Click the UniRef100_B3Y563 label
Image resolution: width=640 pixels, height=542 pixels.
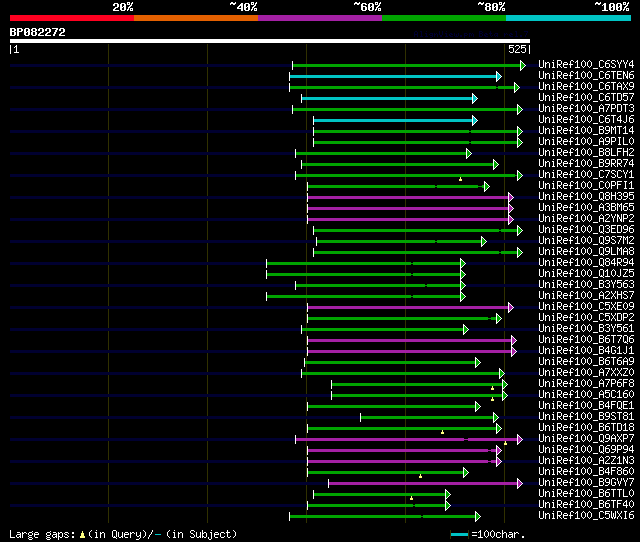586,285
